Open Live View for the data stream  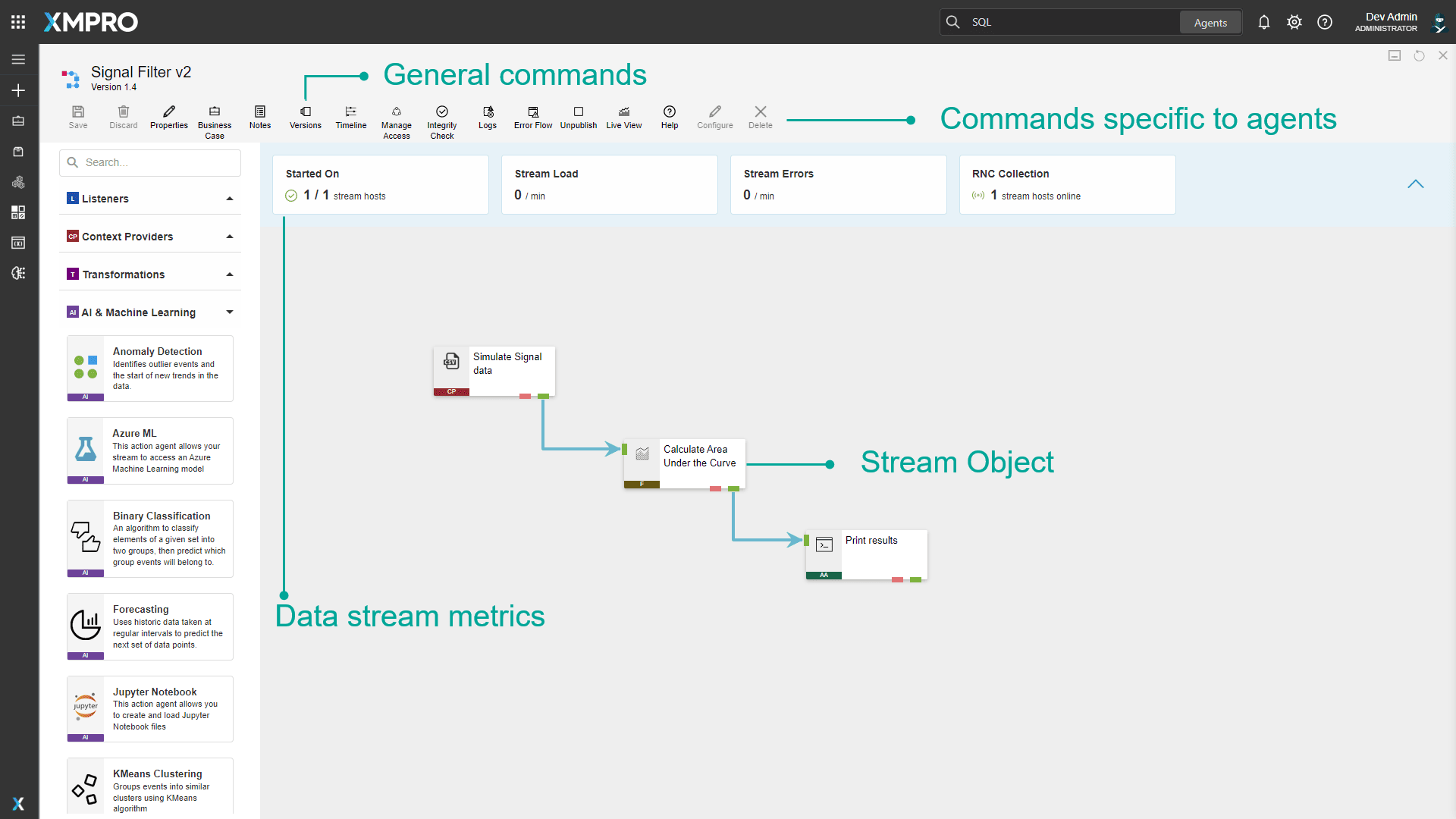tap(623, 118)
